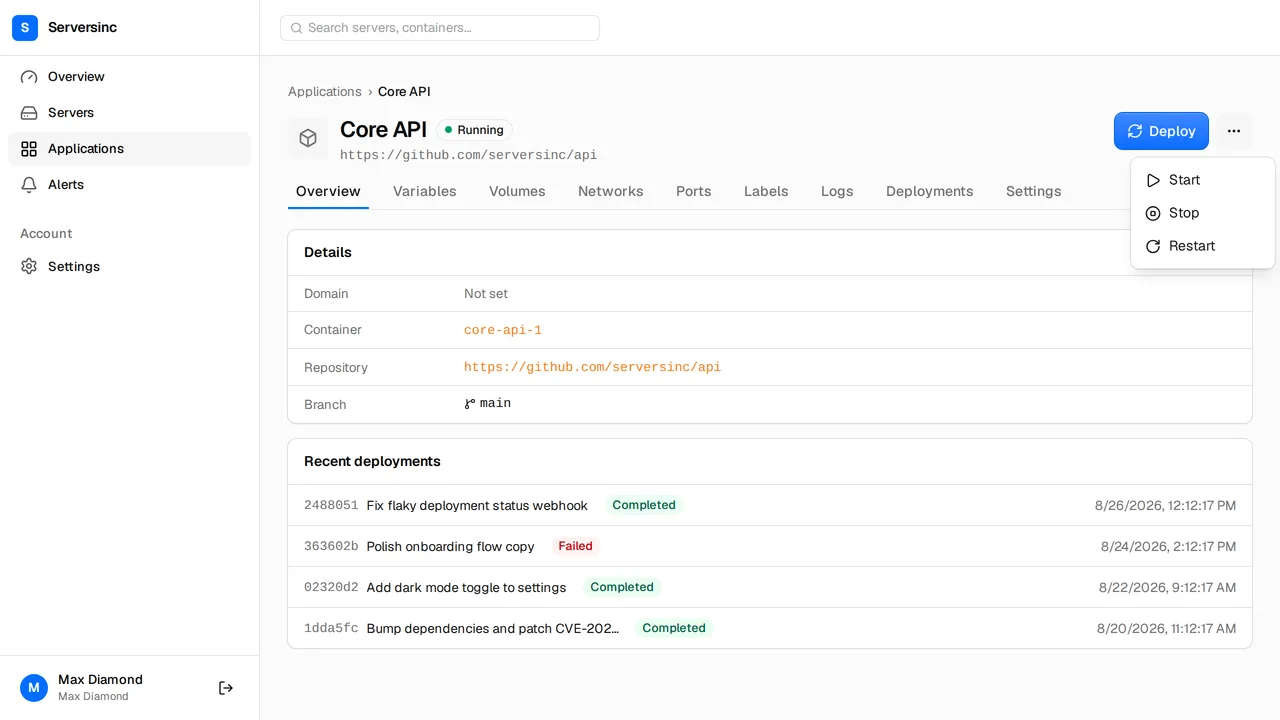Image resolution: width=1280 pixels, height=720 pixels.
Task: Click the 8/26/2026, 12:12:17 PM timestamp
Action: coord(1165,506)
